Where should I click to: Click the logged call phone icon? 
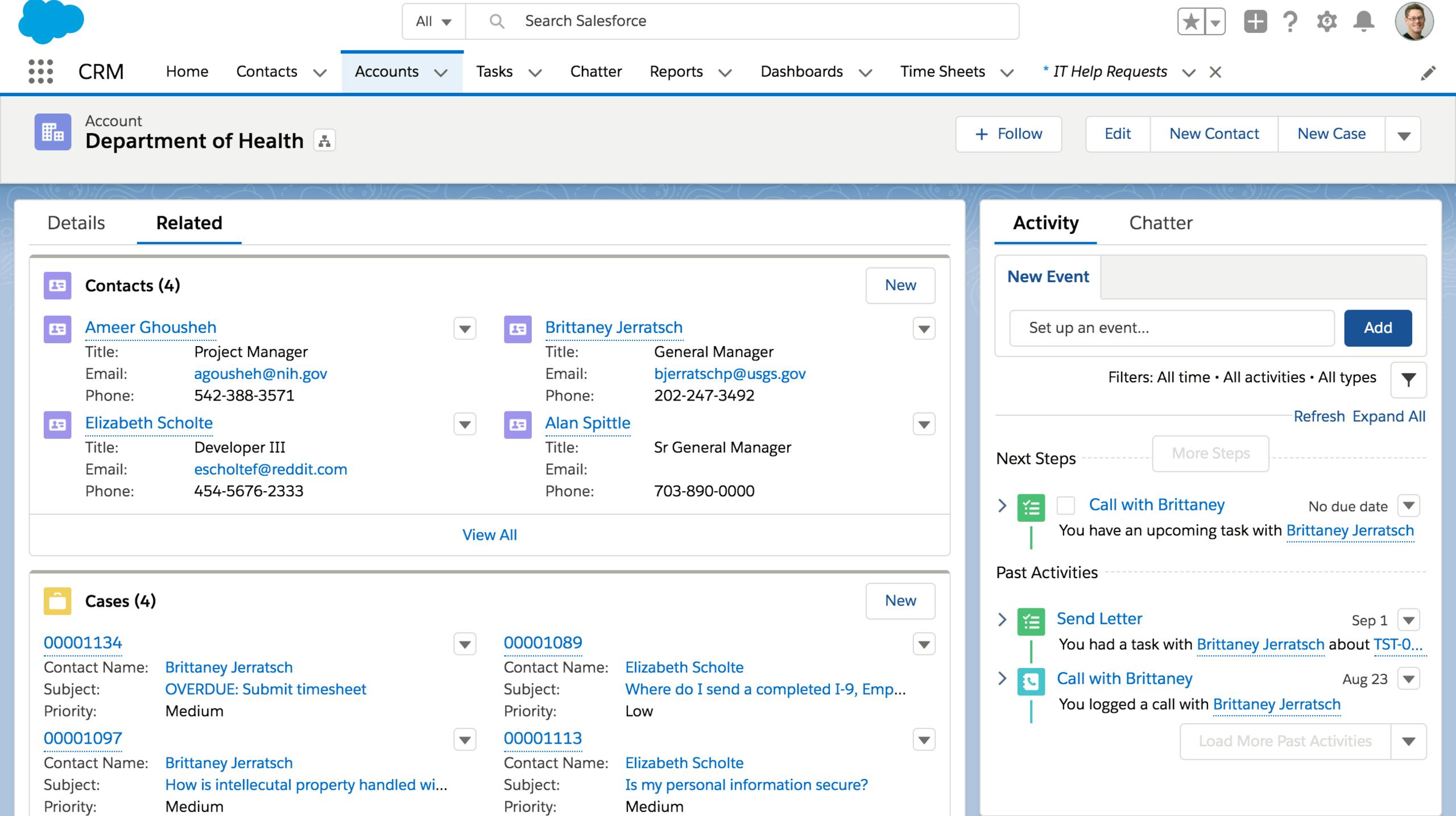(x=1031, y=681)
